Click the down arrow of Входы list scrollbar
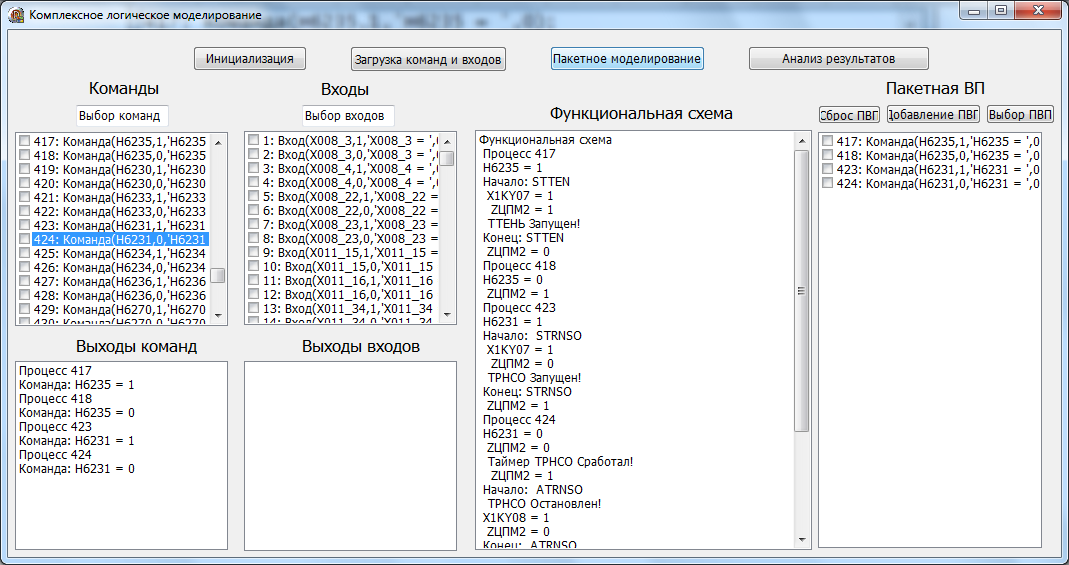1069x565 pixels. 447,314
